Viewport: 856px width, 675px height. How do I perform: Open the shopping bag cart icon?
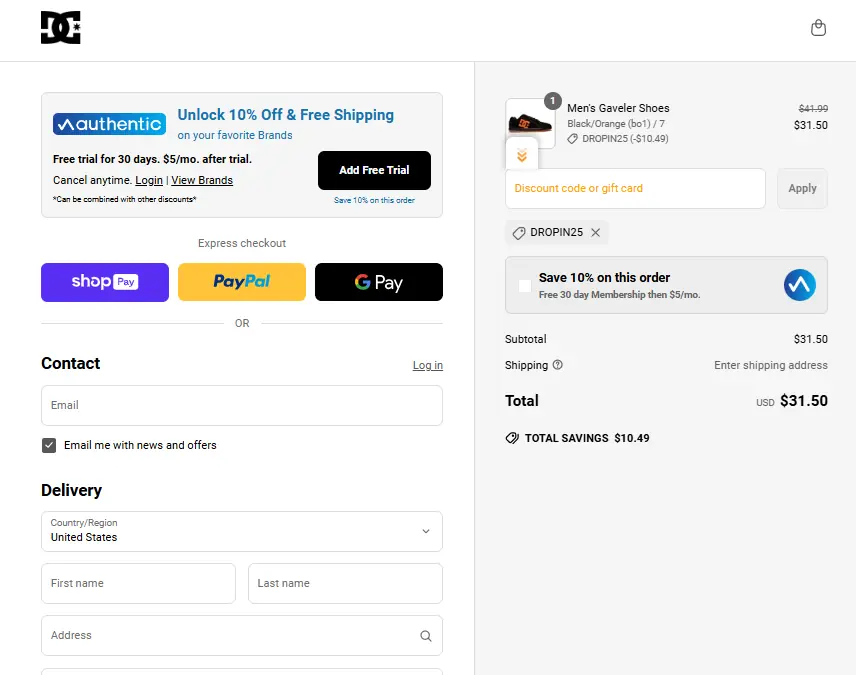[818, 28]
